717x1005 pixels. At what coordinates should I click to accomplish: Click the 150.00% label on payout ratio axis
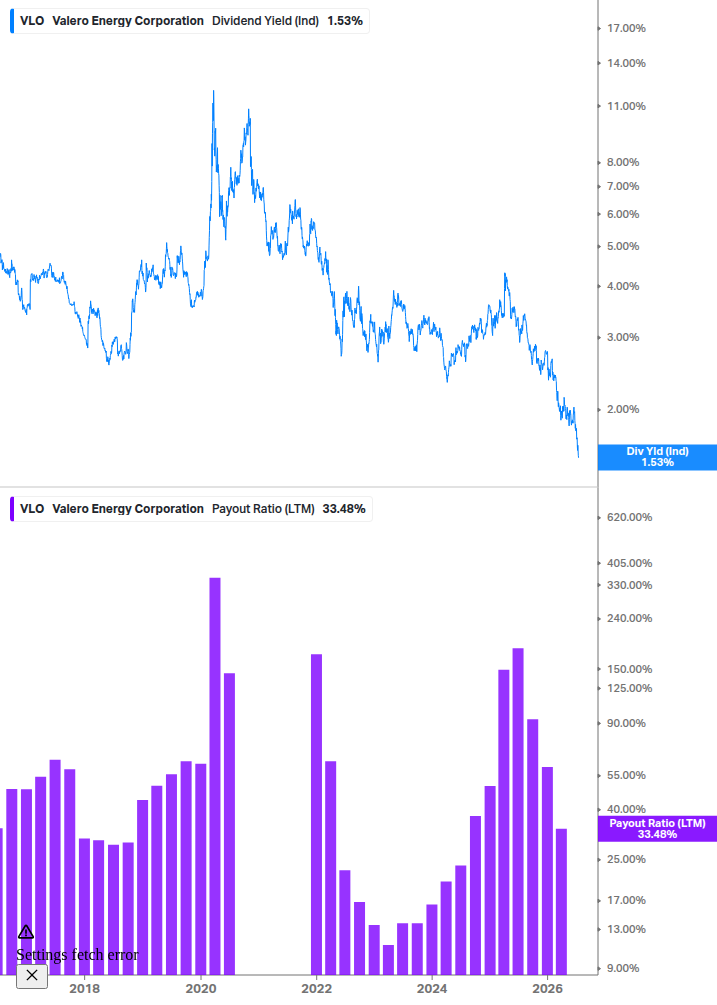(x=629, y=669)
